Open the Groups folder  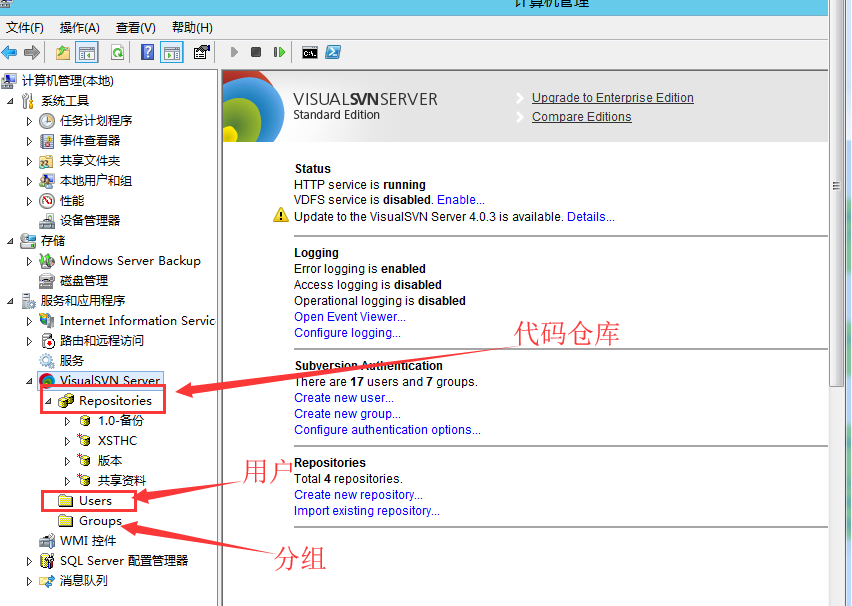pos(101,521)
